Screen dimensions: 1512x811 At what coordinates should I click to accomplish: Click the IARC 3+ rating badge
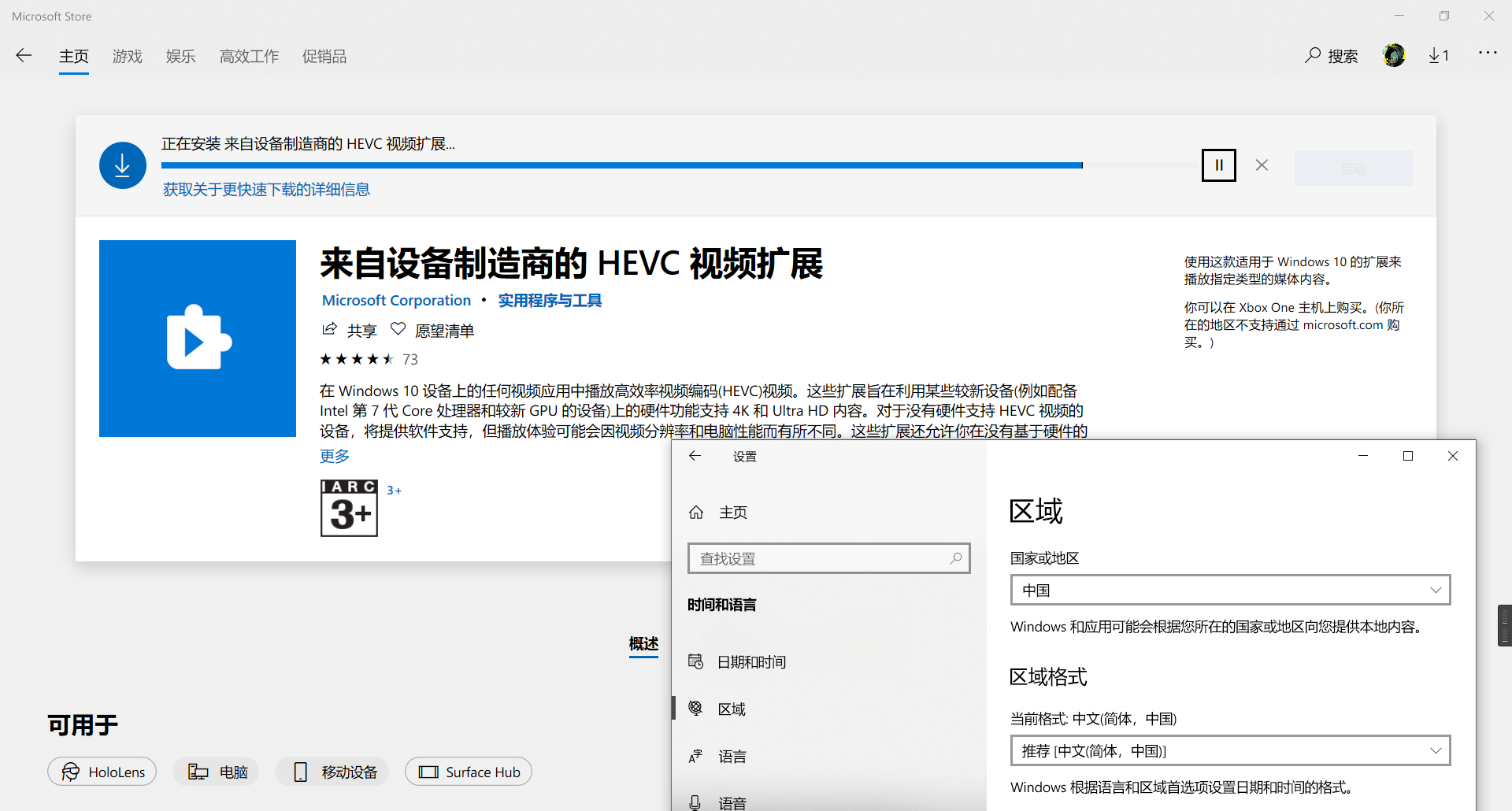click(349, 508)
